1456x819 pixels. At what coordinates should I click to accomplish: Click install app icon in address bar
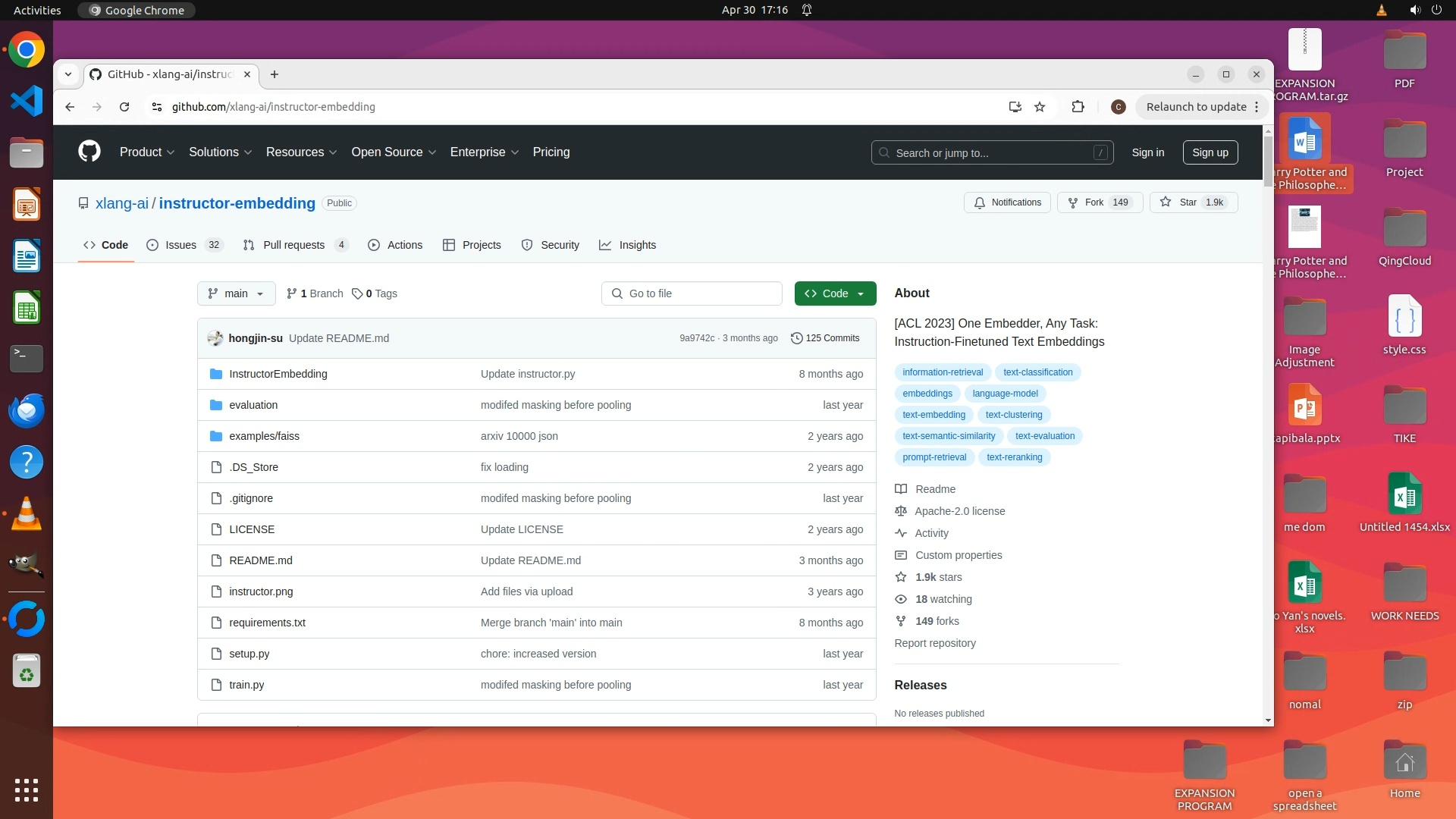[1015, 107]
